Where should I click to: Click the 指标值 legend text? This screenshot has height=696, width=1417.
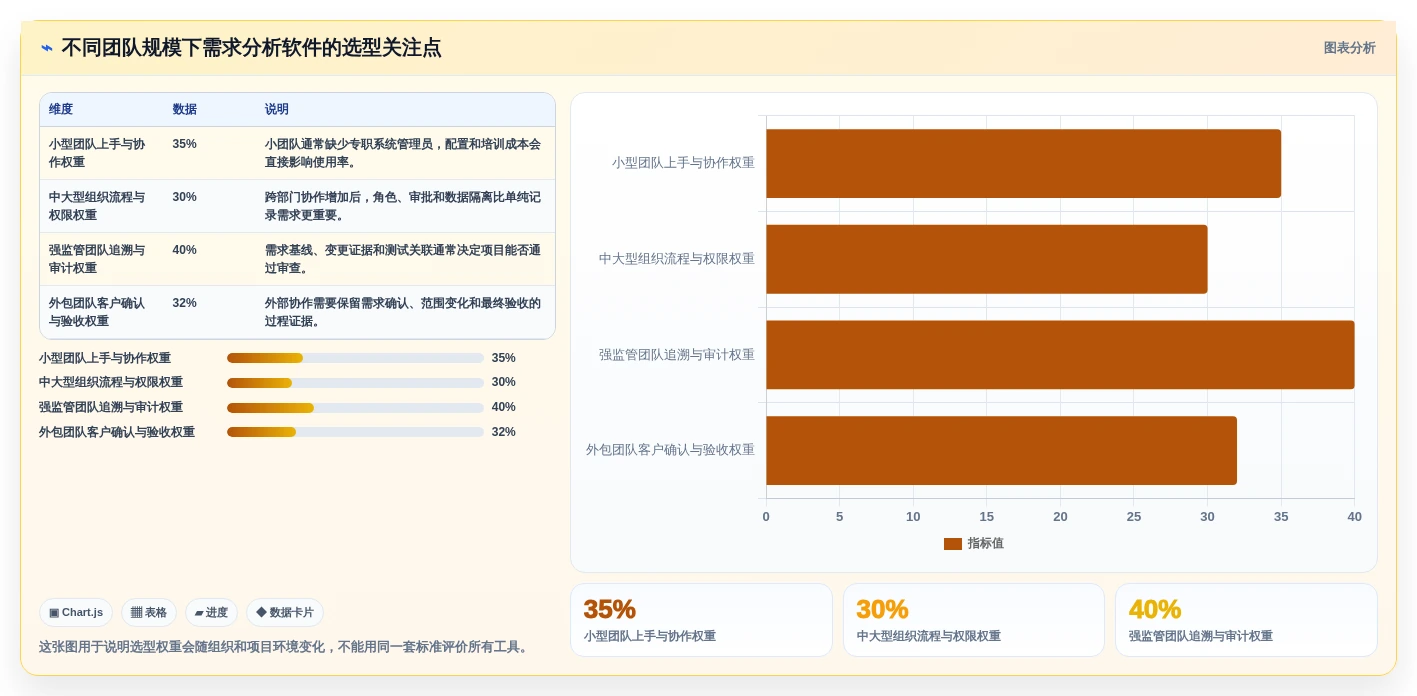(986, 544)
